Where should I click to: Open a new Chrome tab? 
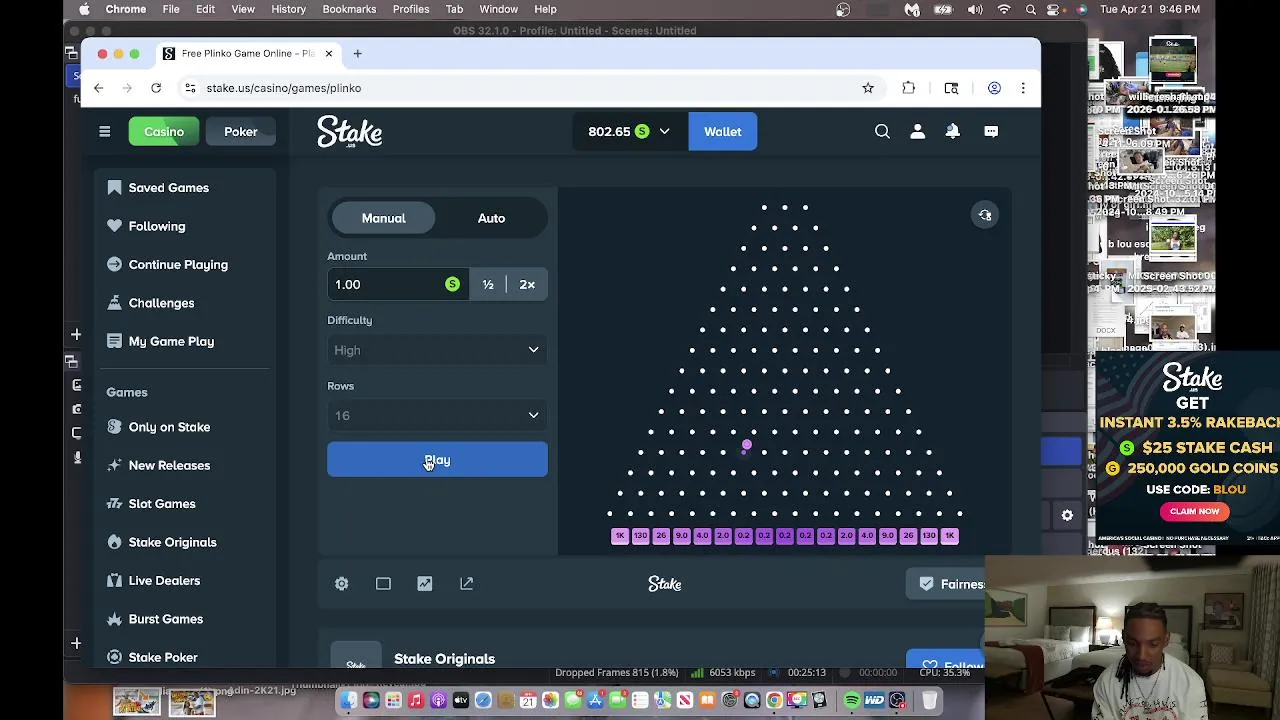[x=357, y=53]
